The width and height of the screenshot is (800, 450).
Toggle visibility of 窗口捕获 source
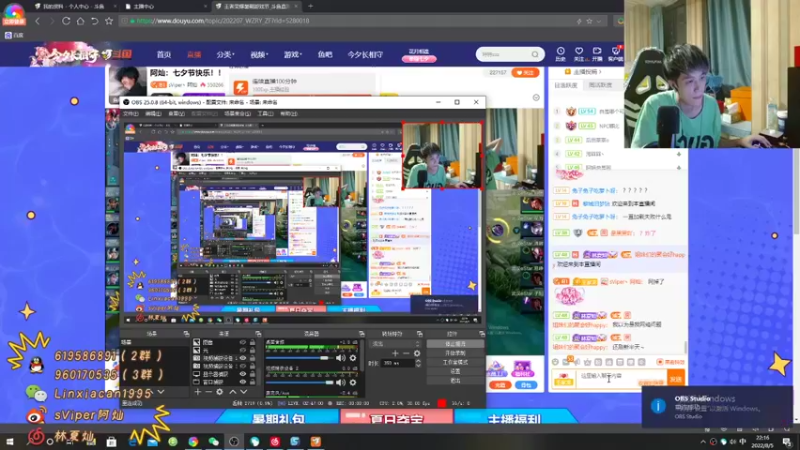click(242, 382)
